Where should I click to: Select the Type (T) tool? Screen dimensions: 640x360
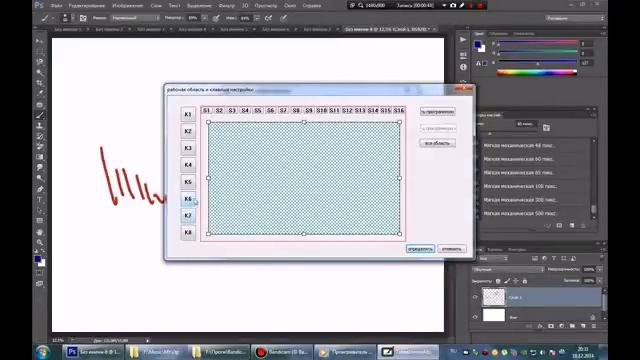pos(40,200)
